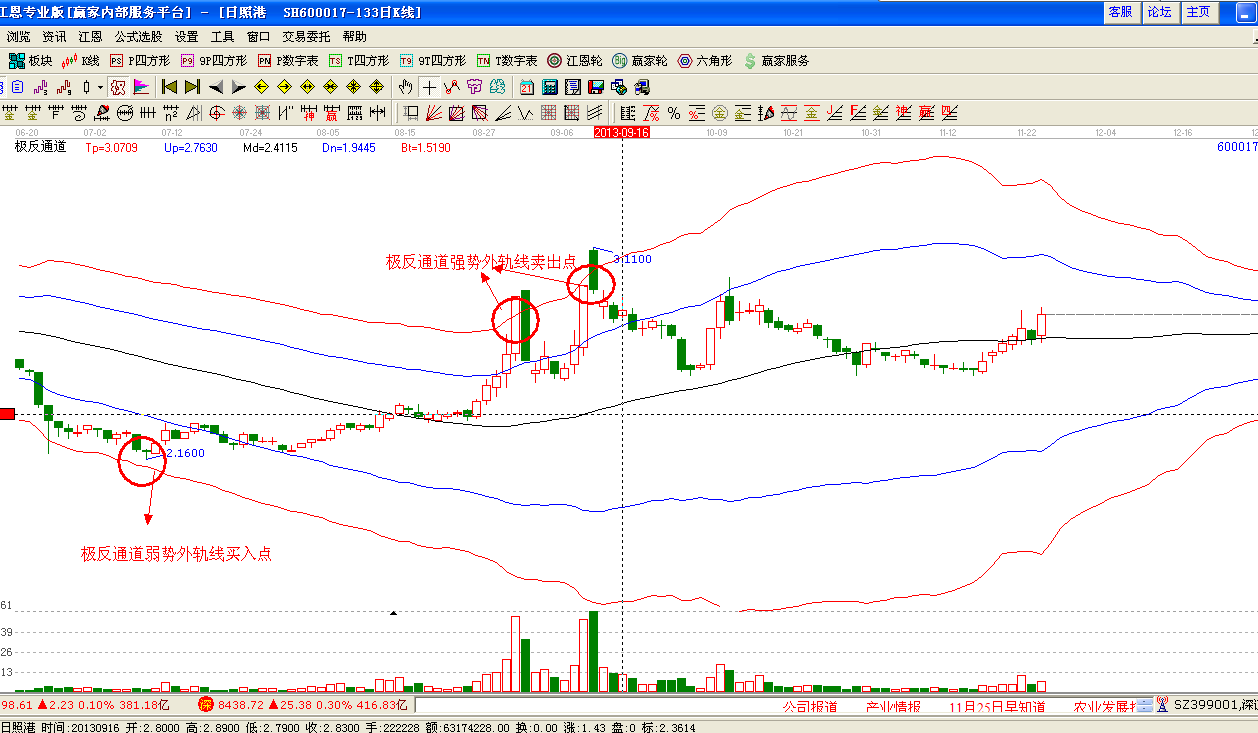
Task: Click the 公司报道 news link
Action: [809, 706]
